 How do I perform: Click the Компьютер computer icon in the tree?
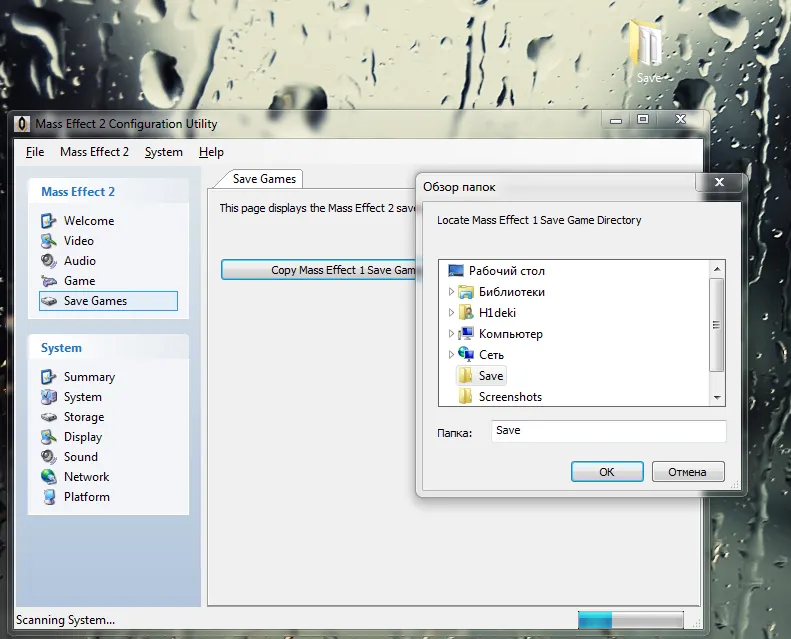pyautogui.click(x=466, y=333)
